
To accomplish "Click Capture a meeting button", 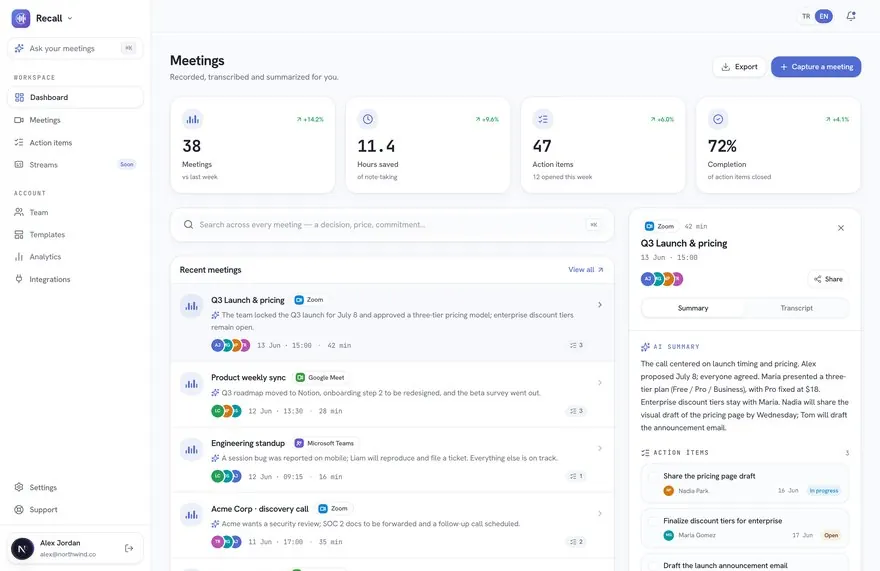I will [x=816, y=67].
